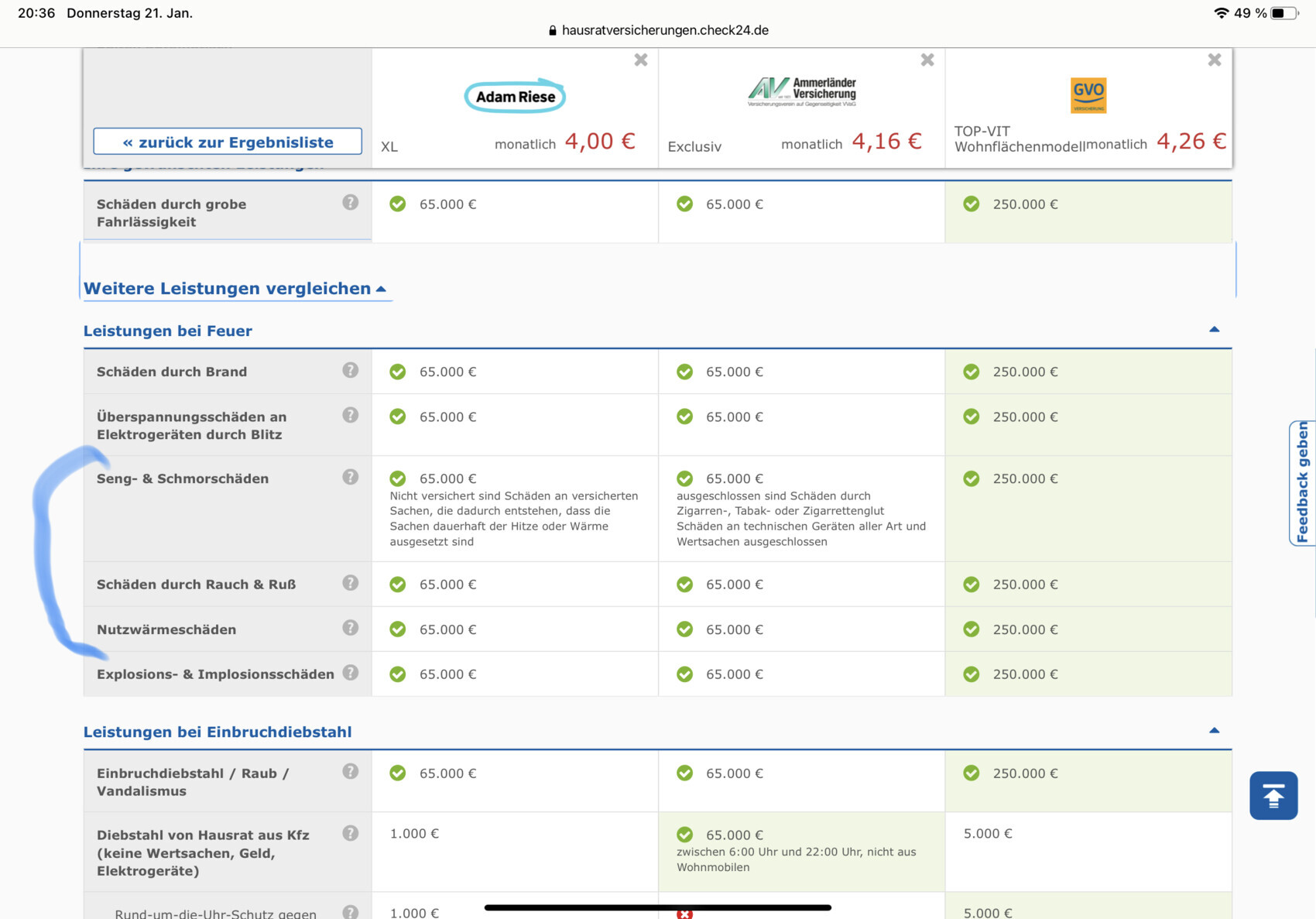The height and width of the screenshot is (919, 1316).
Task: Show info for Nutzwärmeschäden row
Action: point(351,628)
